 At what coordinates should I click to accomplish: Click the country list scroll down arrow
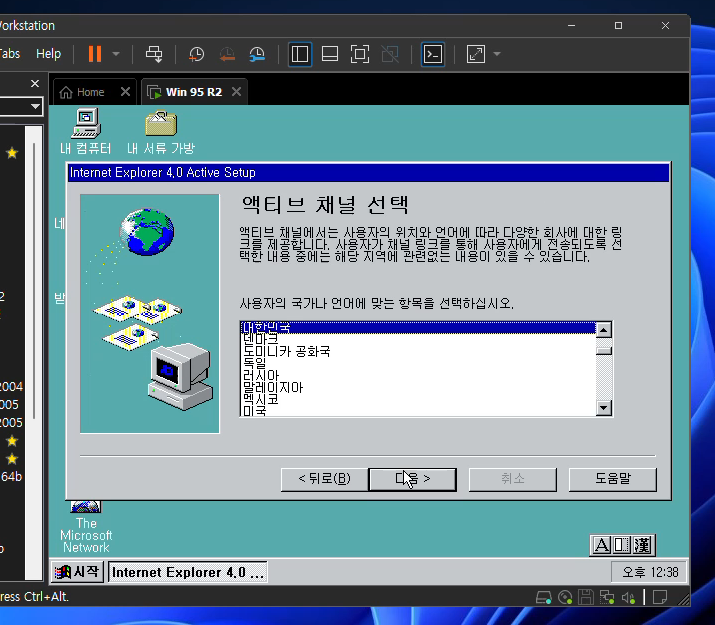click(x=604, y=408)
